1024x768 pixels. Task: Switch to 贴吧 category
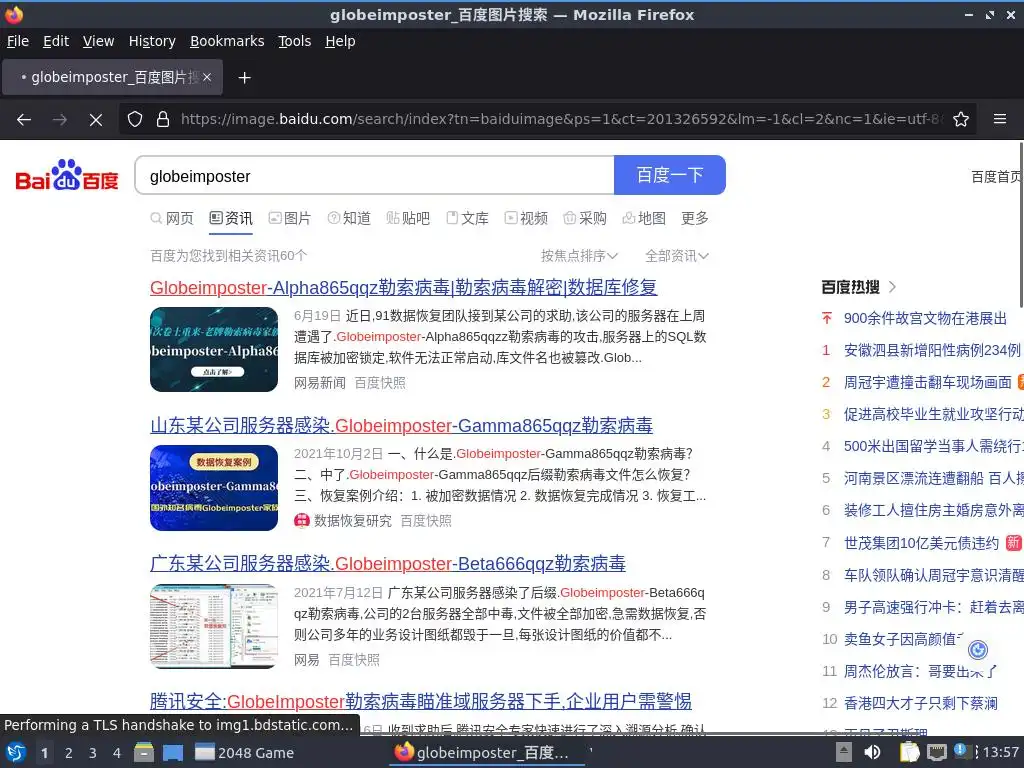(408, 218)
